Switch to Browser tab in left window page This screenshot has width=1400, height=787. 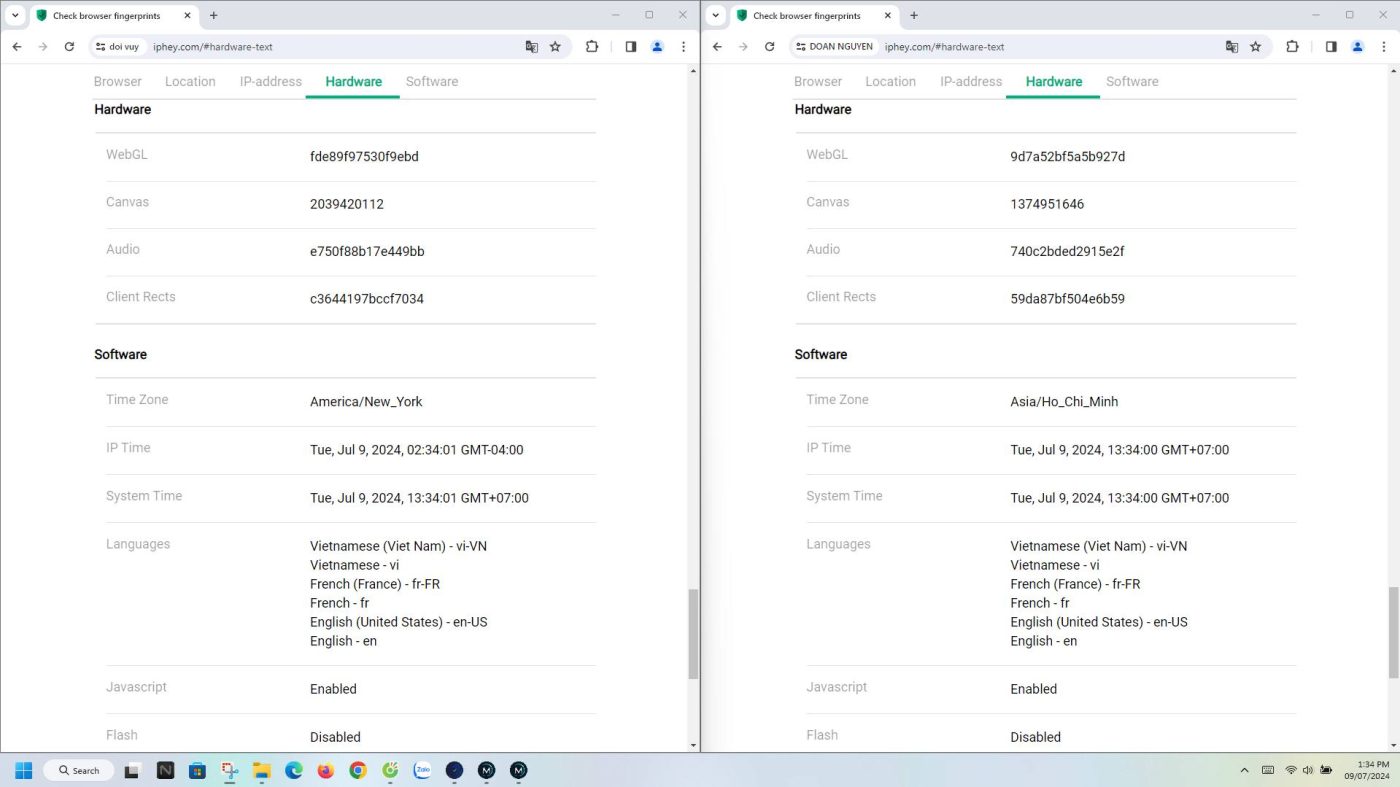(118, 81)
